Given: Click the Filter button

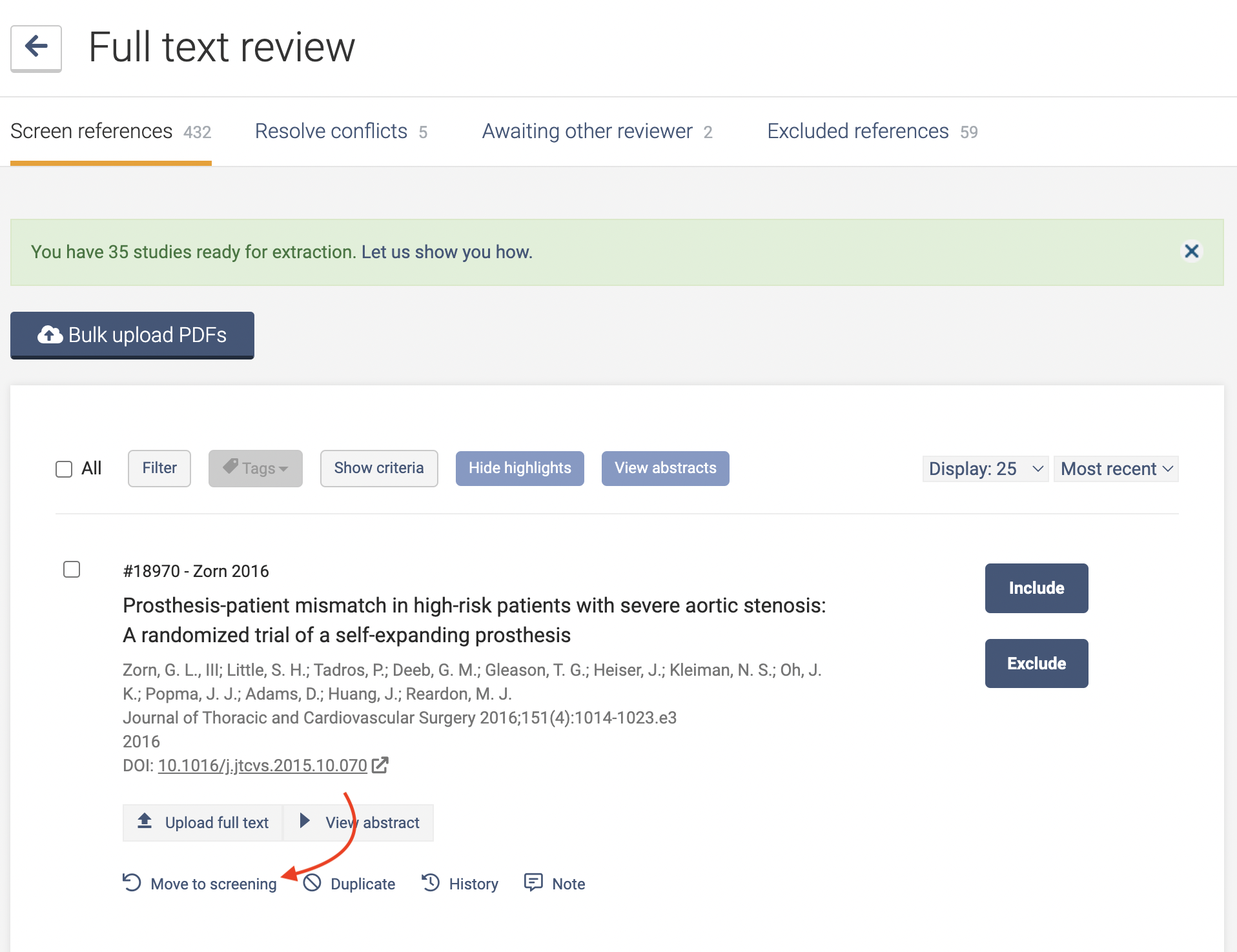Looking at the screenshot, I should point(159,469).
